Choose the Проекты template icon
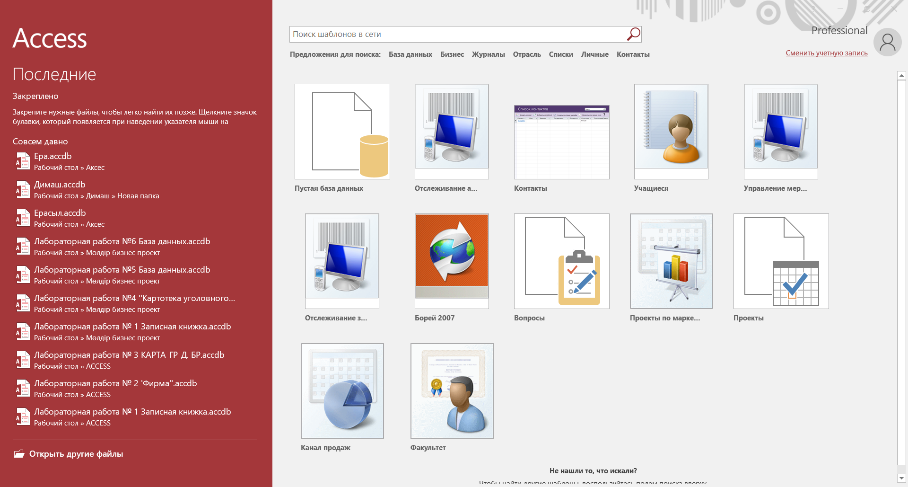The image size is (908, 487). [x=781, y=261]
